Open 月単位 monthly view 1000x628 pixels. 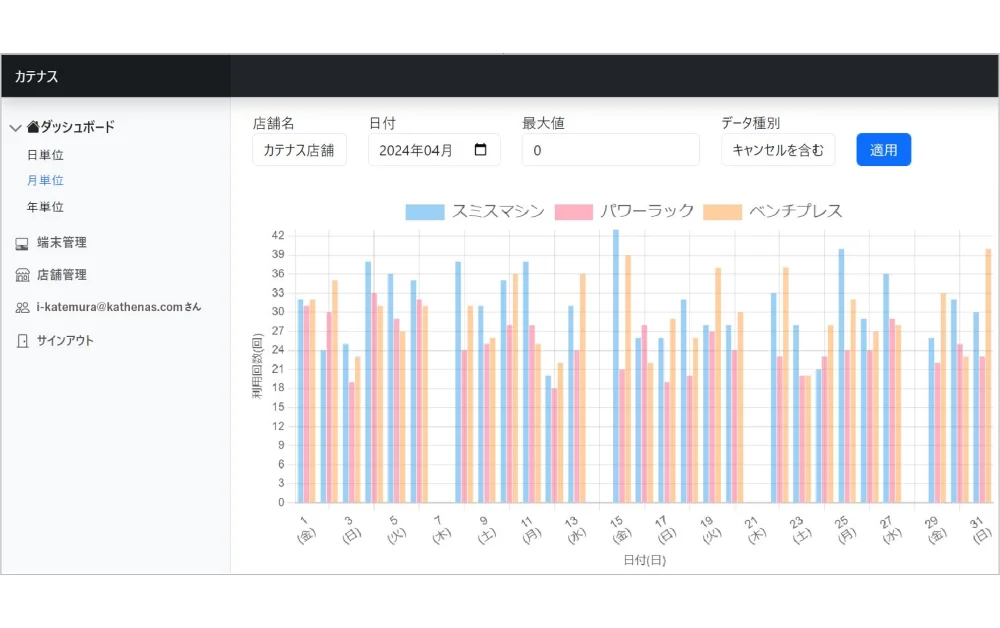click(45, 181)
